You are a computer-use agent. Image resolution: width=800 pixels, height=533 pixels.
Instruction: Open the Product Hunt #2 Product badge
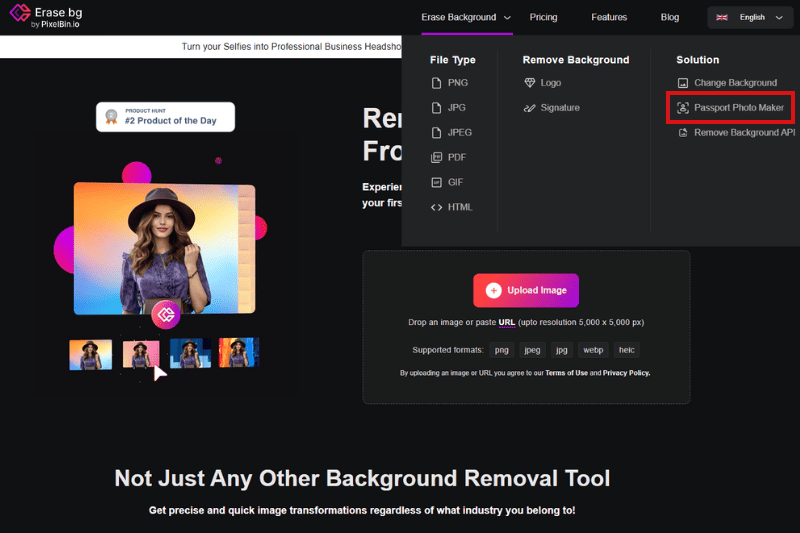click(x=165, y=117)
